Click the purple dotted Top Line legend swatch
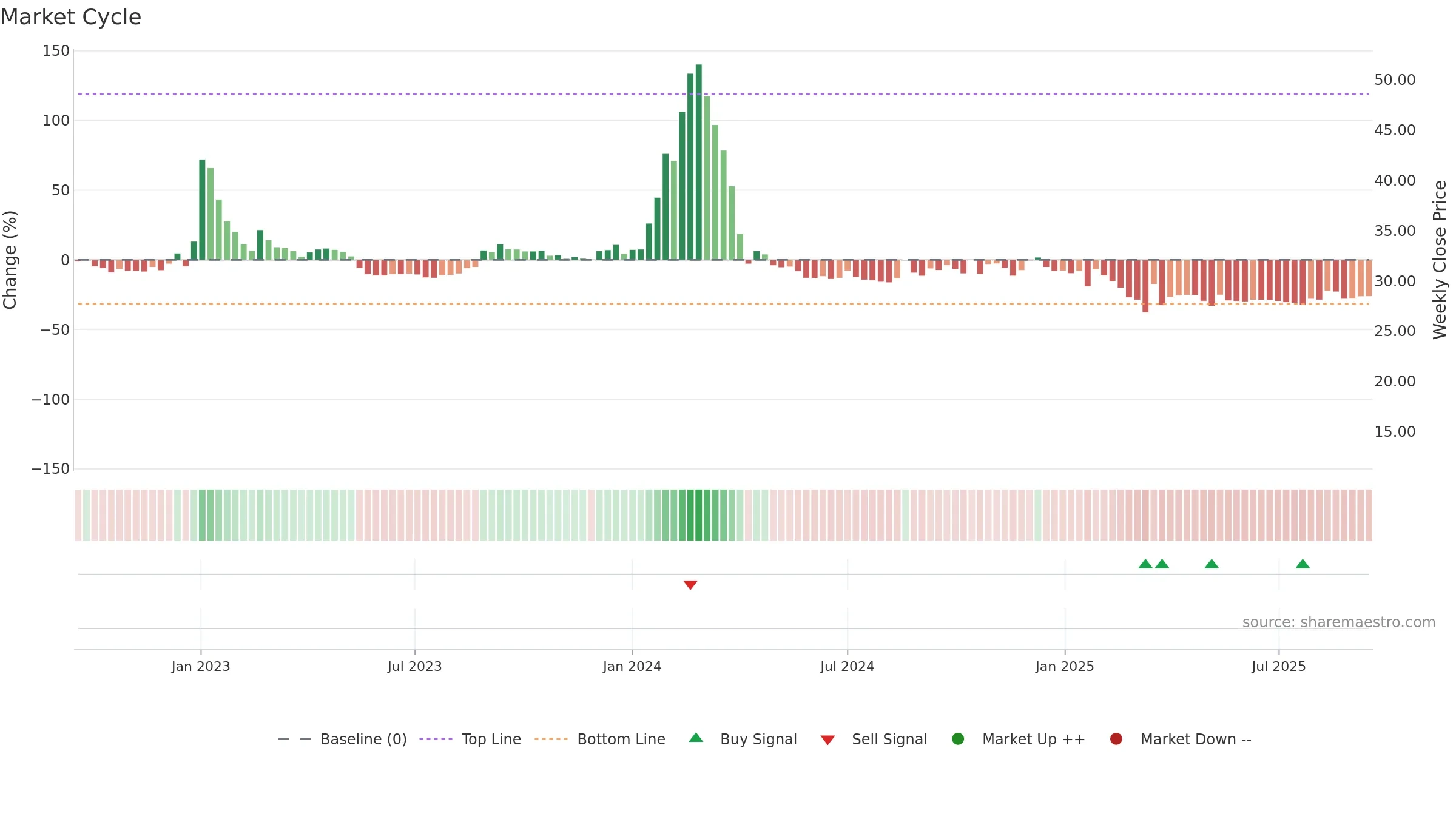This screenshot has width=1456, height=819. point(436,739)
